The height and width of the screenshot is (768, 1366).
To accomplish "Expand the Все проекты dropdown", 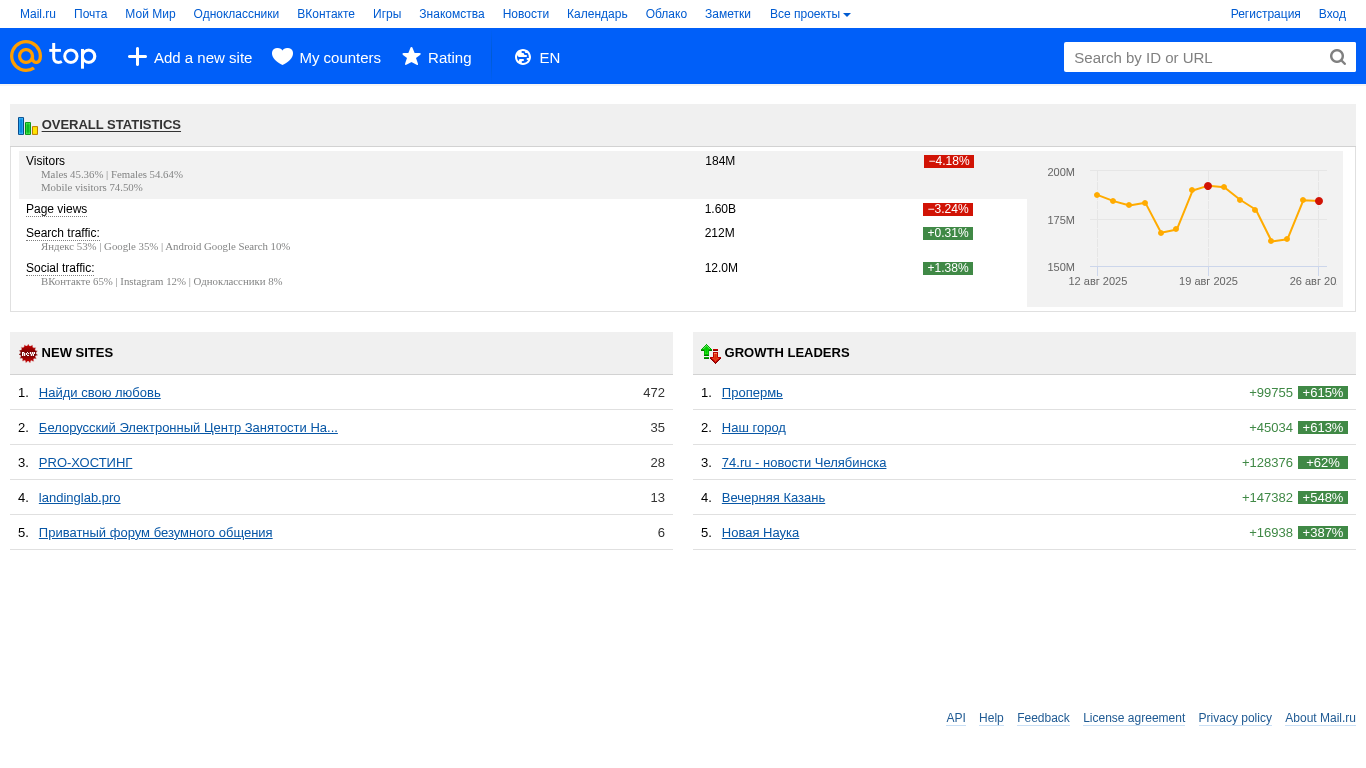I will click(810, 14).
